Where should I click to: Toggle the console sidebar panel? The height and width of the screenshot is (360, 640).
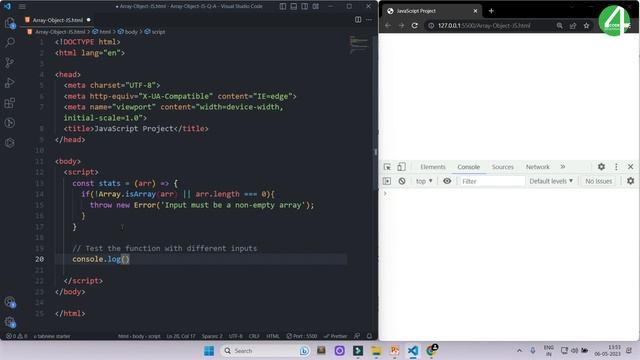point(387,181)
